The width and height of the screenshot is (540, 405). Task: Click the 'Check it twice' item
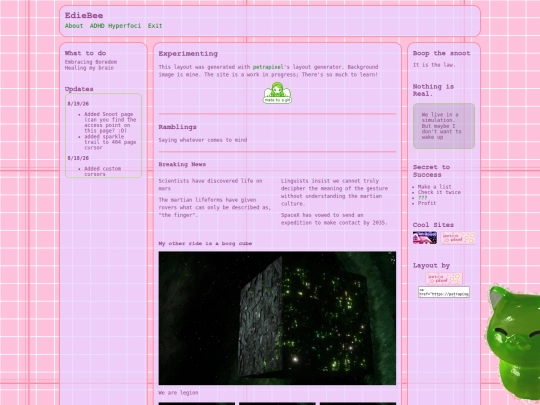[439, 192]
